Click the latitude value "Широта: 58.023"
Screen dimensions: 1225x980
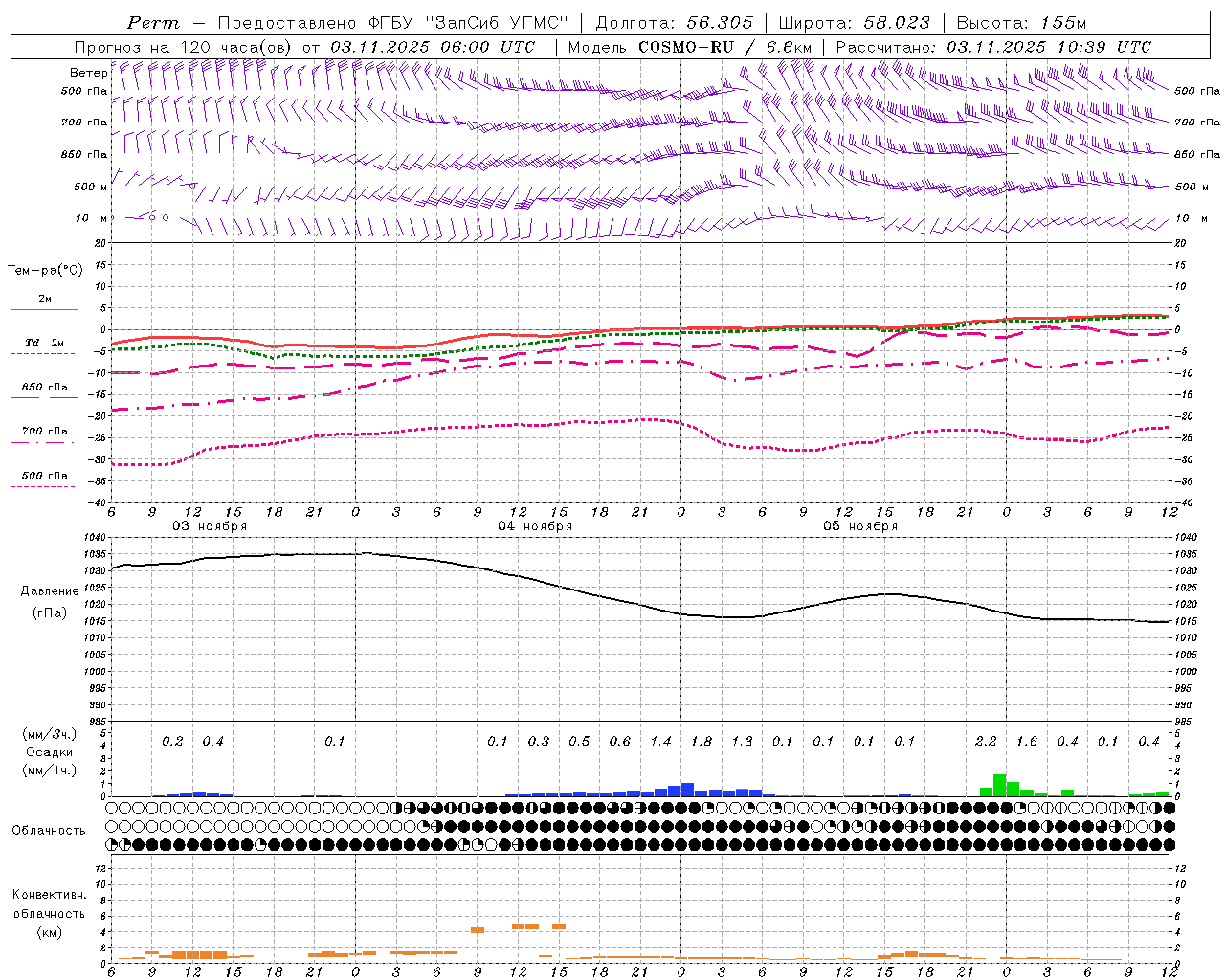click(x=854, y=23)
